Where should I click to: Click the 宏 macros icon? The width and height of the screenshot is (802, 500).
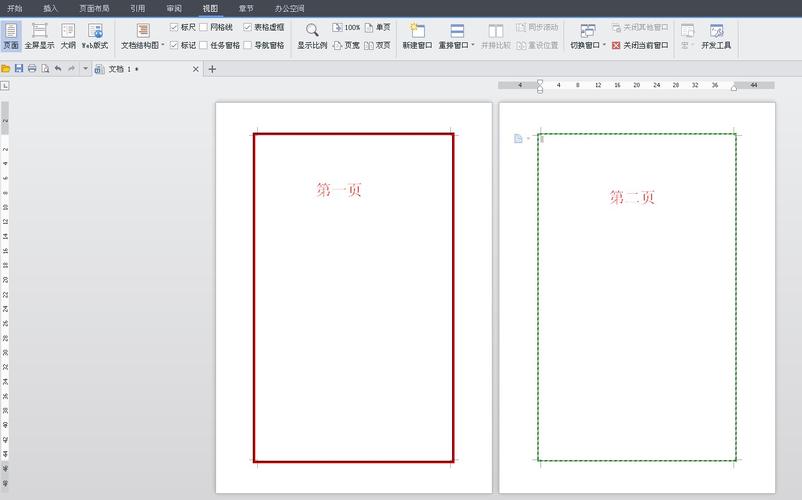point(687,31)
